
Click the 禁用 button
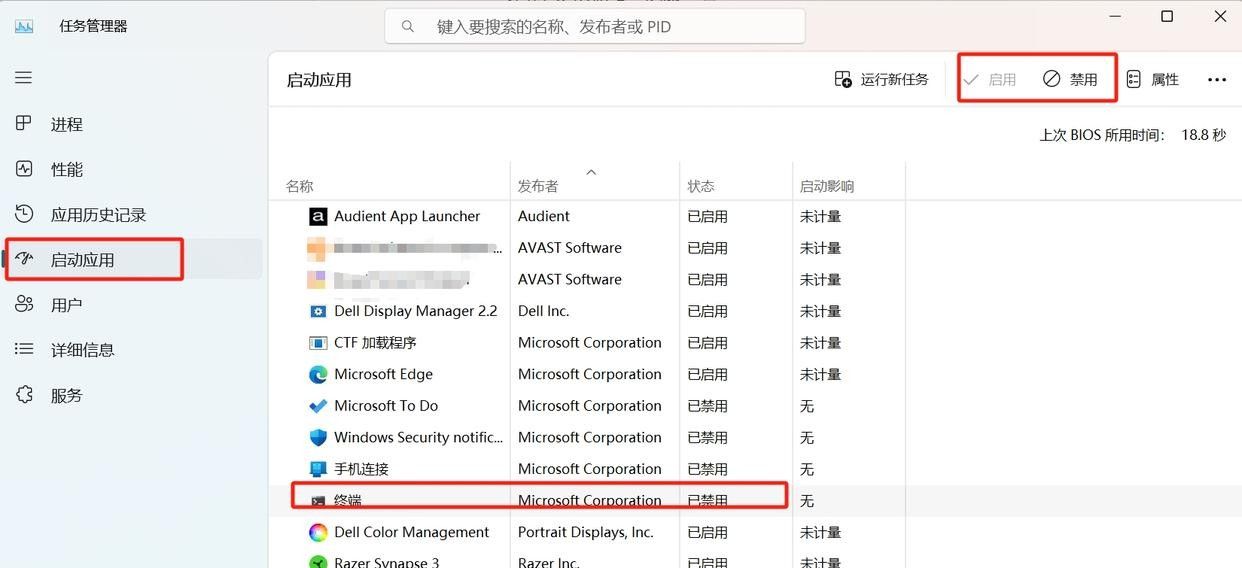pyautogui.click(x=1070, y=79)
